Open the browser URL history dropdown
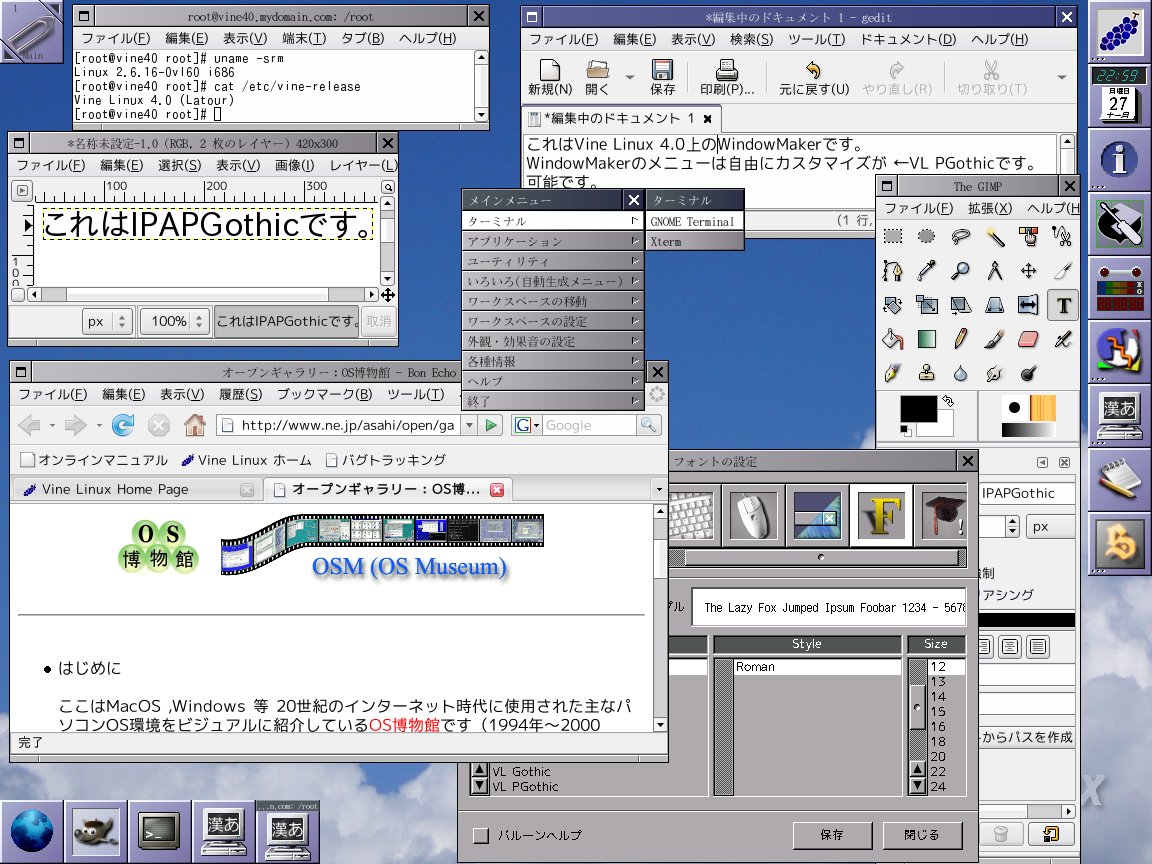Screen dimensions: 1152x864 click(469, 425)
